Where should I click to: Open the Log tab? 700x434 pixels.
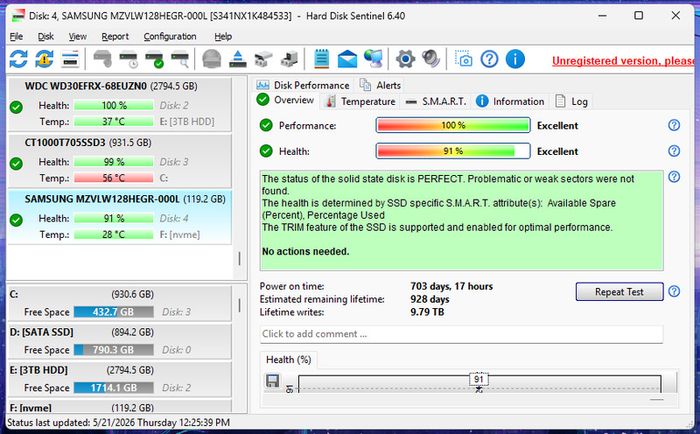(x=571, y=101)
